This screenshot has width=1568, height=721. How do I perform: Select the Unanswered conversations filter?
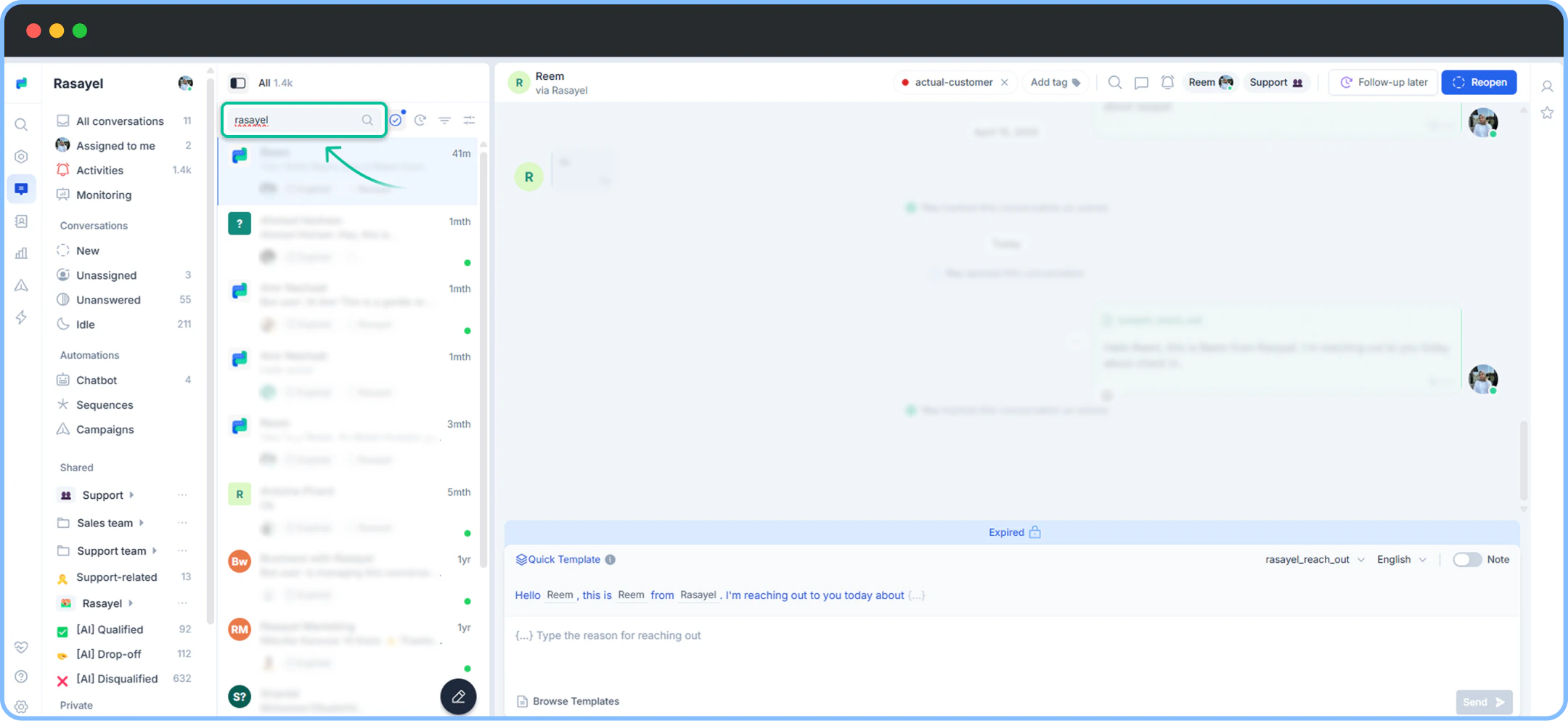coord(124,300)
